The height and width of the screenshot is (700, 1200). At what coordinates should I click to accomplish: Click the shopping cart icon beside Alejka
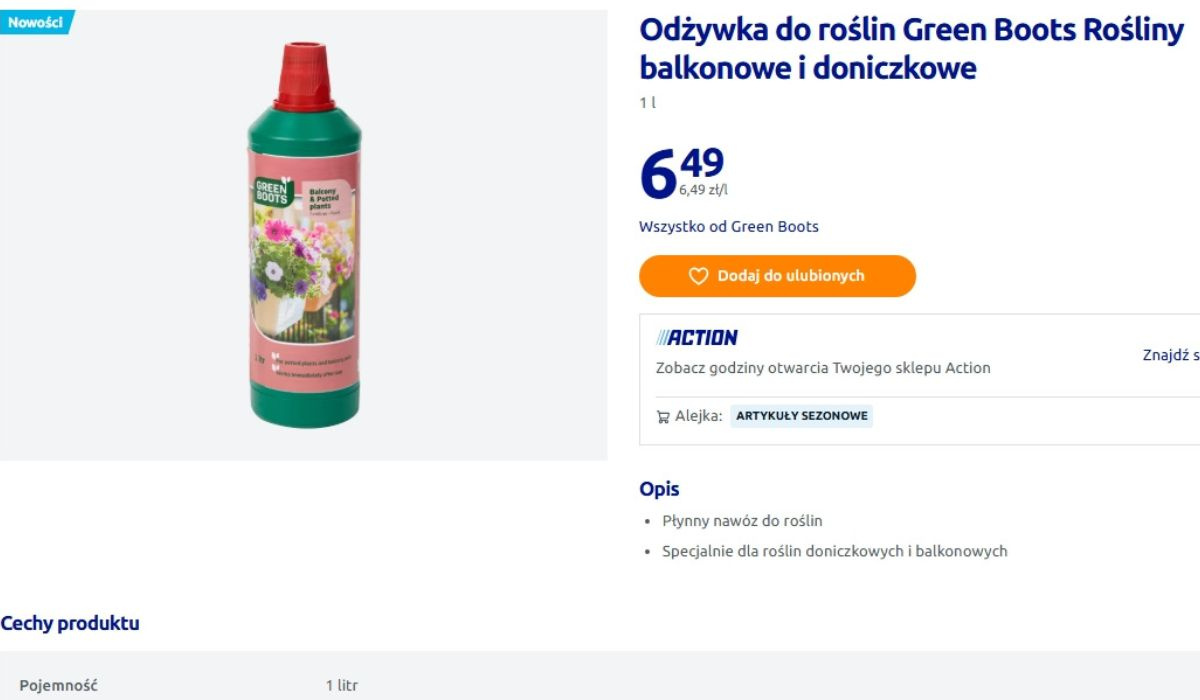point(663,417)
